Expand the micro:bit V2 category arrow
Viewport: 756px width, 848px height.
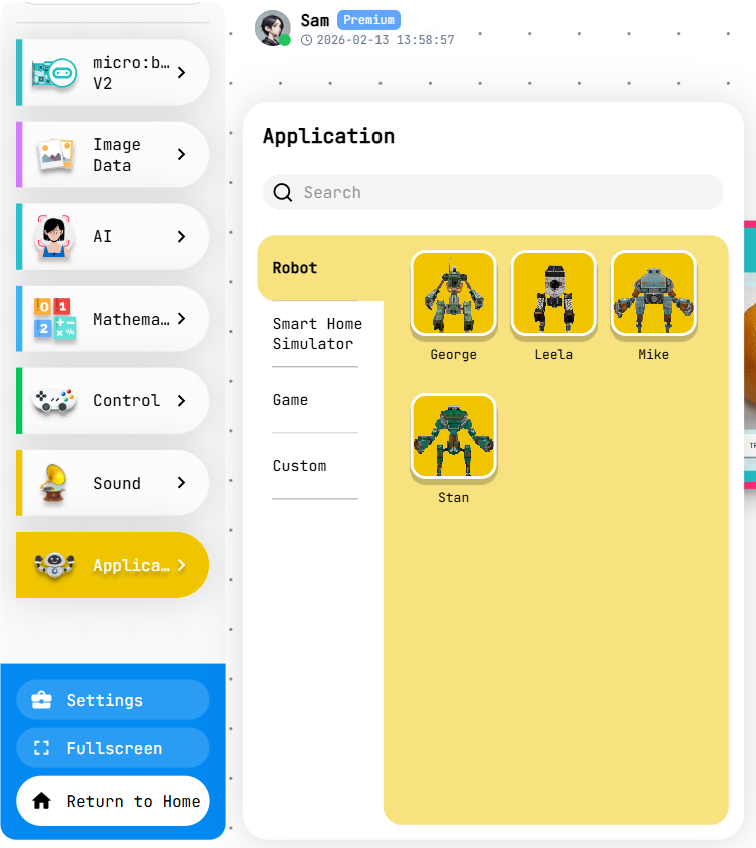pos(181,73)
